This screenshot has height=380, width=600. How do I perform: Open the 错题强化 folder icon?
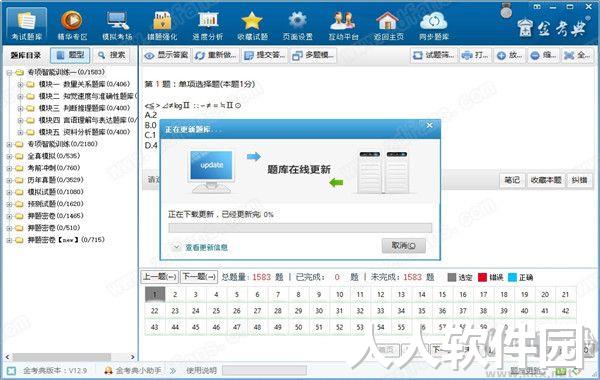click(162, 25)
